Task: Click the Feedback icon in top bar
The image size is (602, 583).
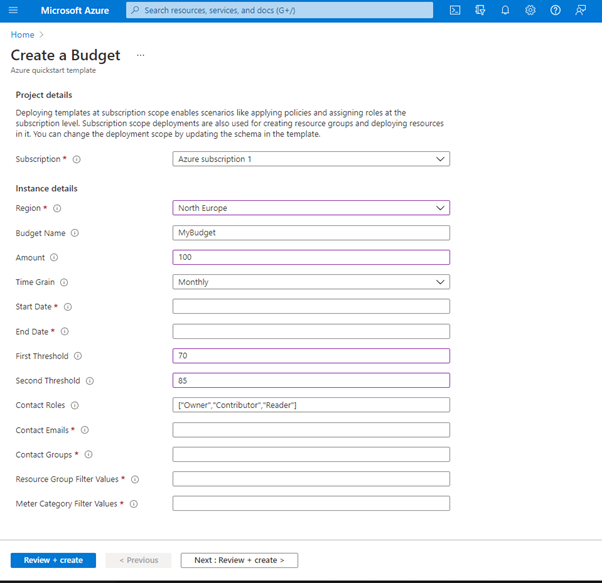Action: point(581,10)
